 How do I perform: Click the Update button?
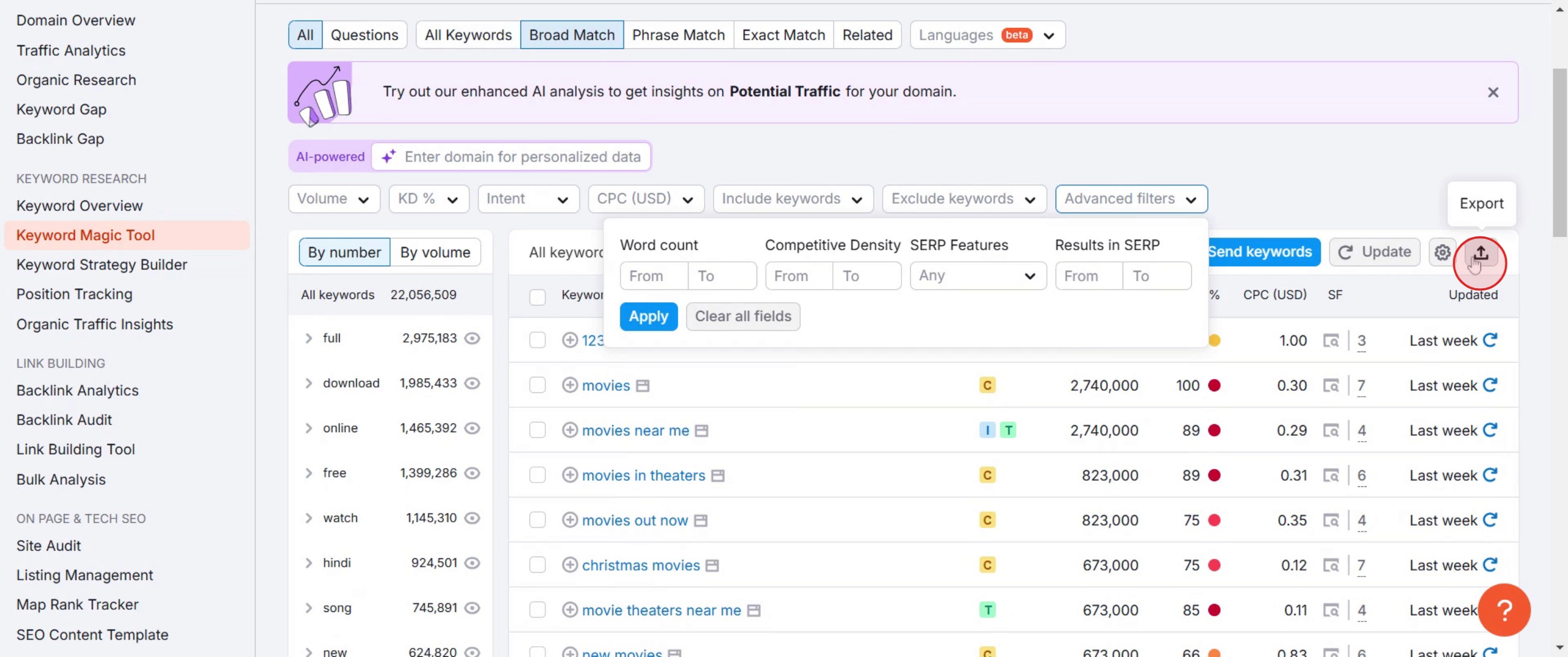pyautogui.click(x=1374, y=252)
